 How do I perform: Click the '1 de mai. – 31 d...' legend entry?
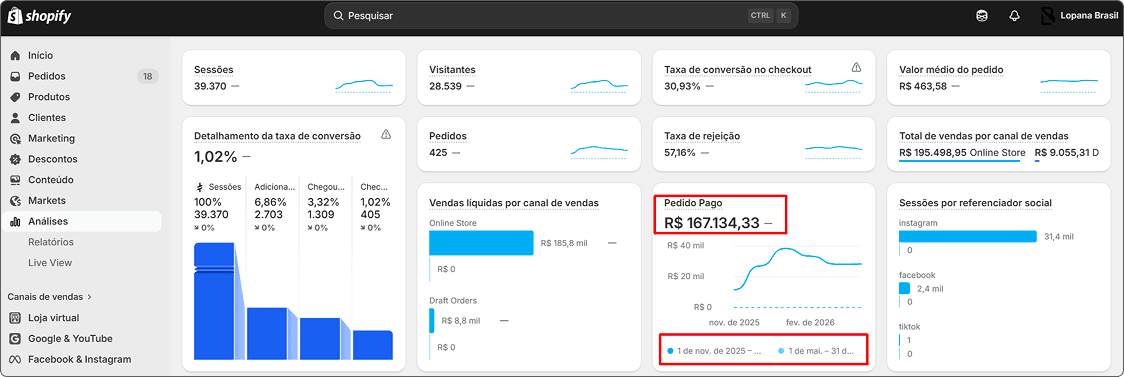816,351
